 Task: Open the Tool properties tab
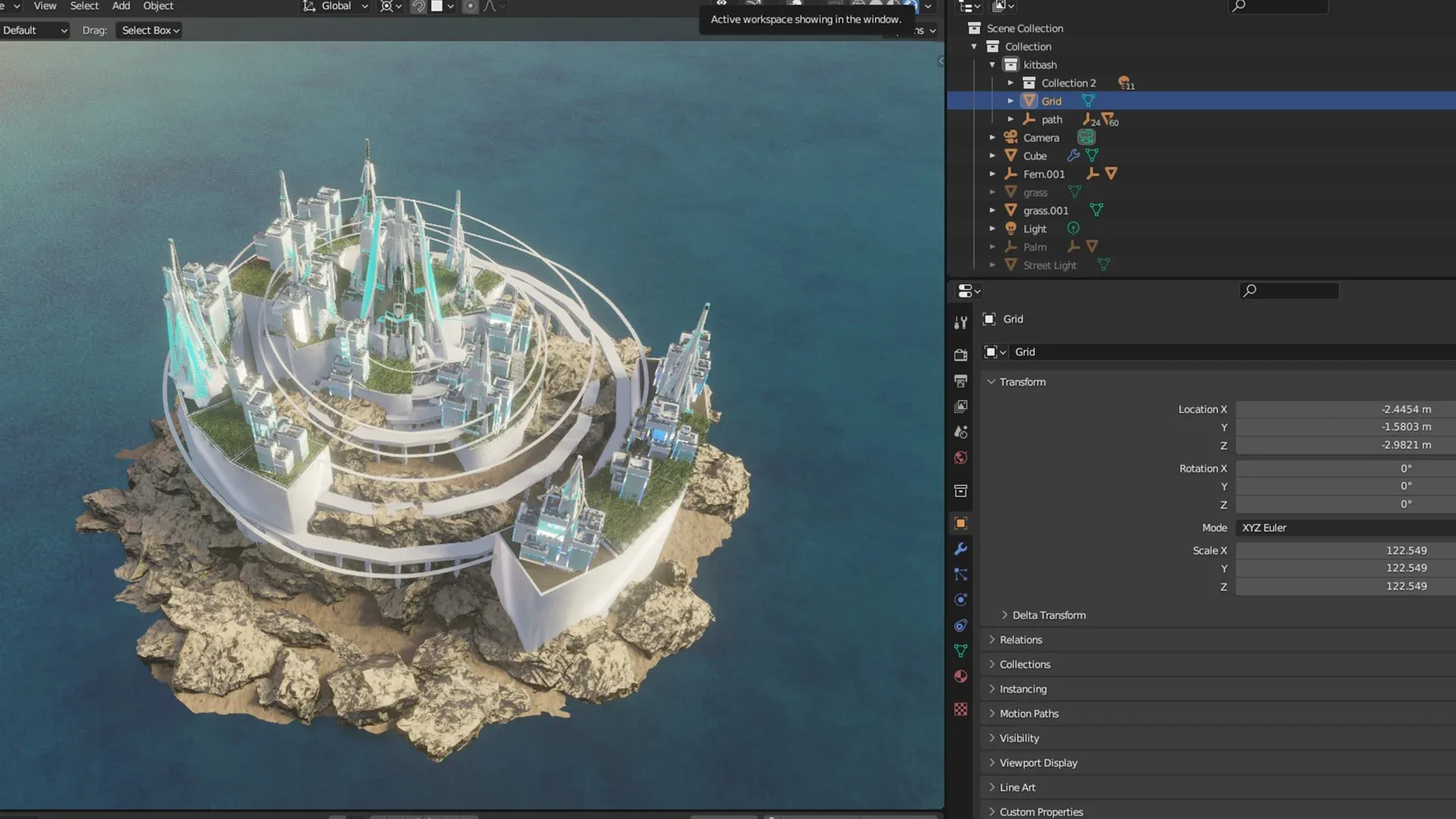pos(961,322)
